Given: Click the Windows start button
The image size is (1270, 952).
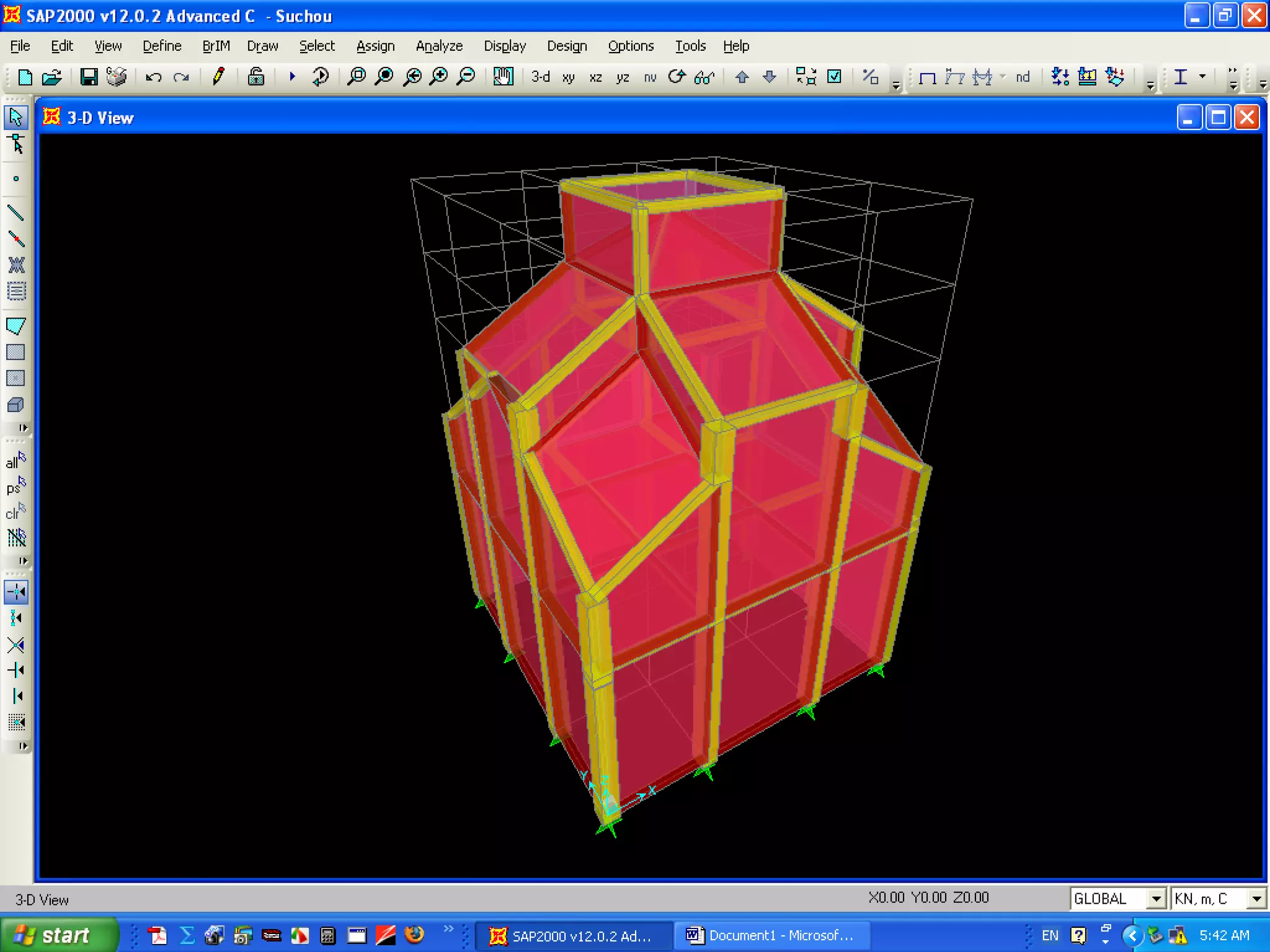Looking at the screenshot, I should pyautogui.click(x=57, y=935).
